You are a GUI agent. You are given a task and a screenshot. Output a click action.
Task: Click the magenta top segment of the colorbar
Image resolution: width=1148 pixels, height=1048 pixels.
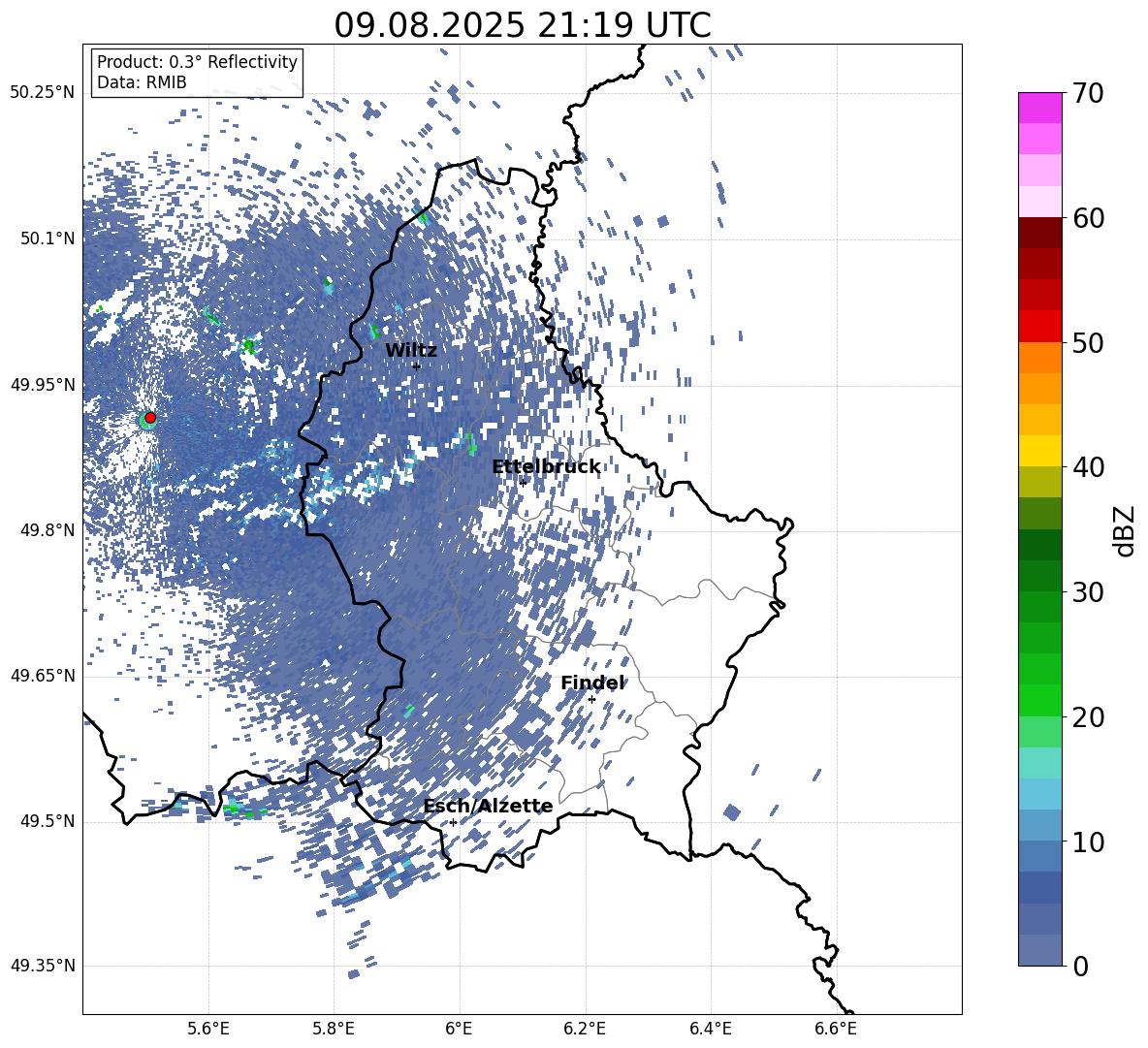pyautogui.click(x=1039, y=108)
